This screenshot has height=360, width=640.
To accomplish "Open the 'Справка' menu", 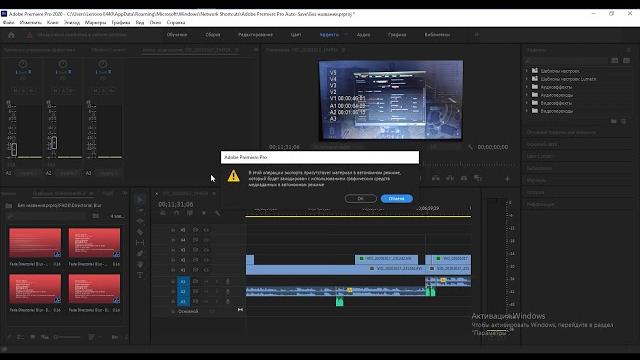I will coord(176,23).
